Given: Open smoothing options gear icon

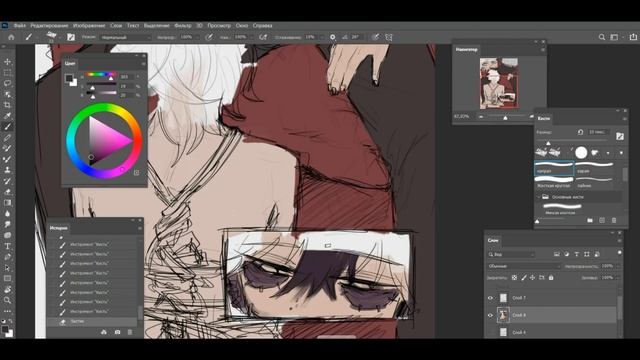Looking at the screenshot, I should (x=333, y=37).
